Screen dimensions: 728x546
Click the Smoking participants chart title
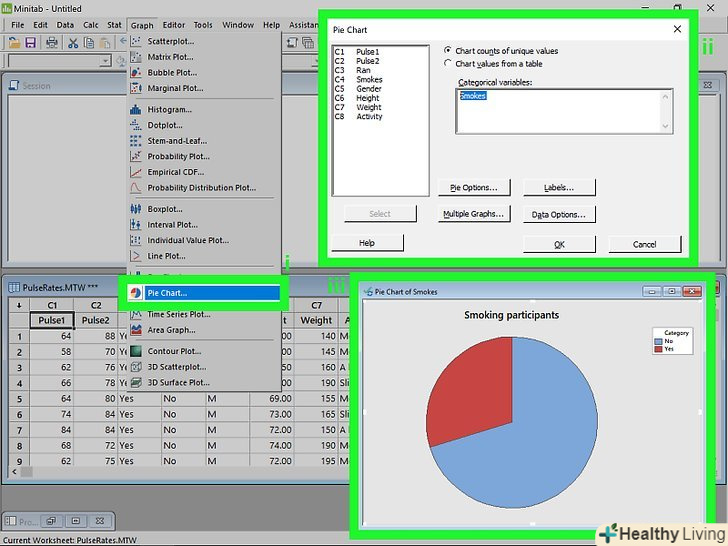[511, 315]
